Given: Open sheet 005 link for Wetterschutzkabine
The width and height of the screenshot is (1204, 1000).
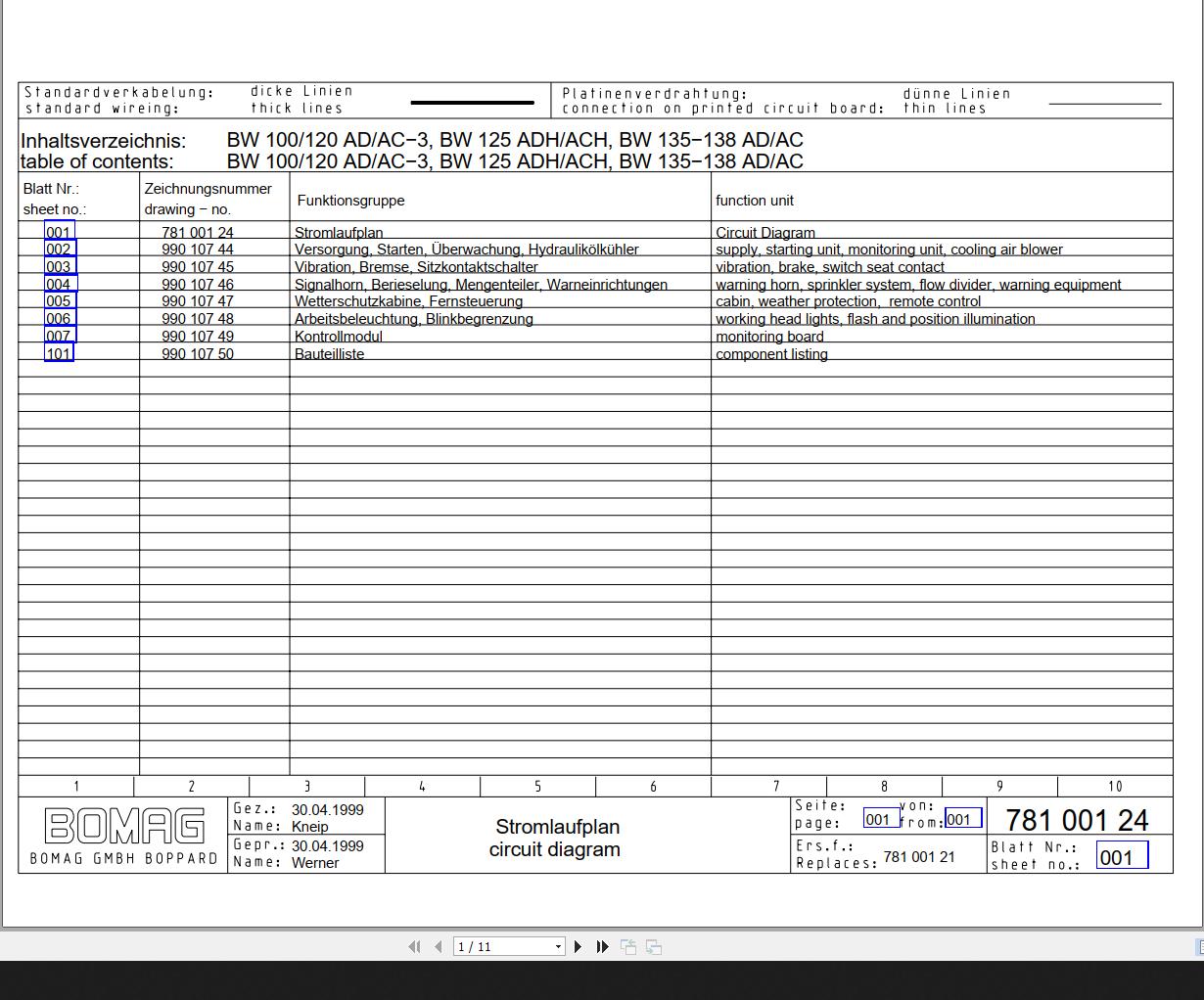Looking at the screenshot, I should (x=60, y=301).
